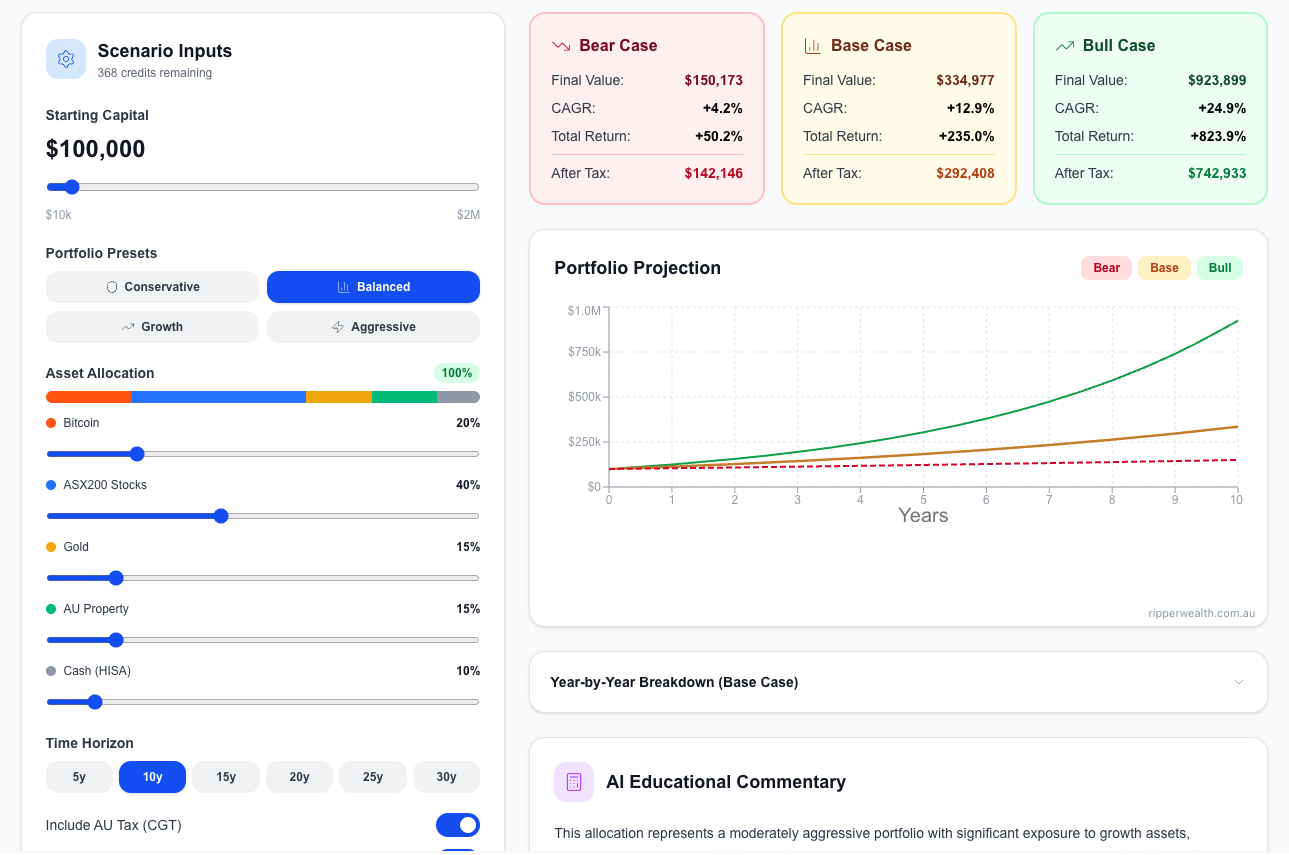Click Bull Case final value $923,899
Viewport: 1289px width, 855px height.
pos(1217,80)
